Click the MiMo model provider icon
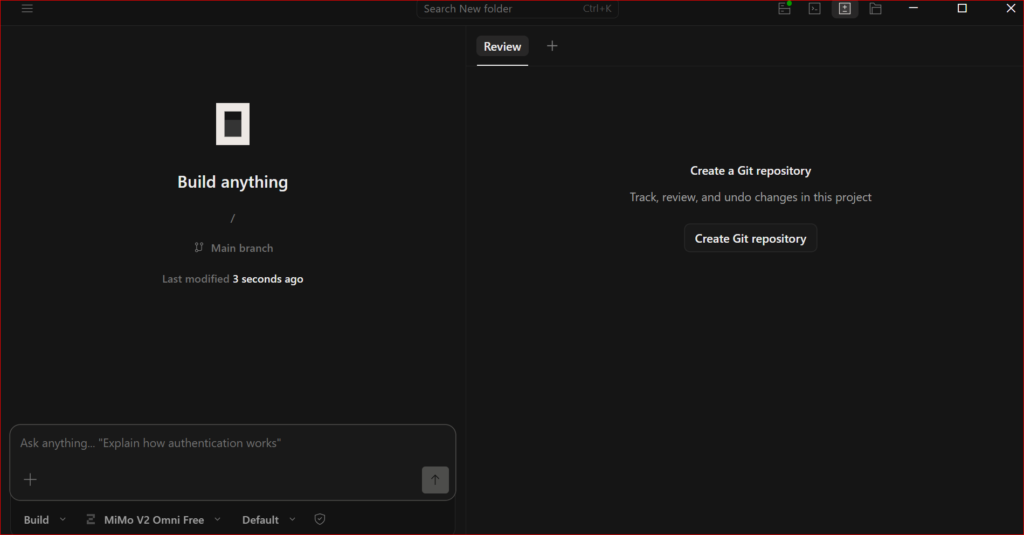Screen dimensions: 1024x535 (x=91, y=520)
